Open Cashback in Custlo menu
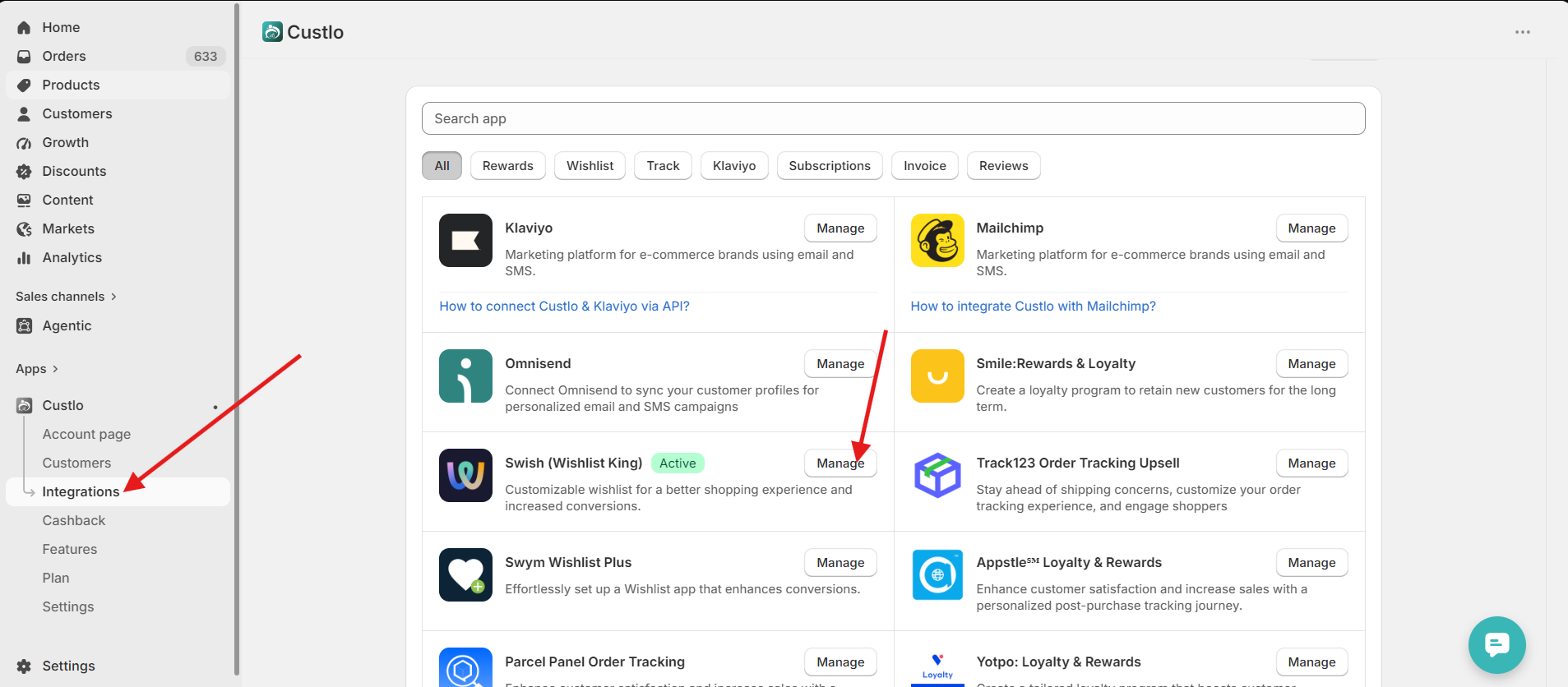The height and width of the screenshot is (687, 1568). 74,521
